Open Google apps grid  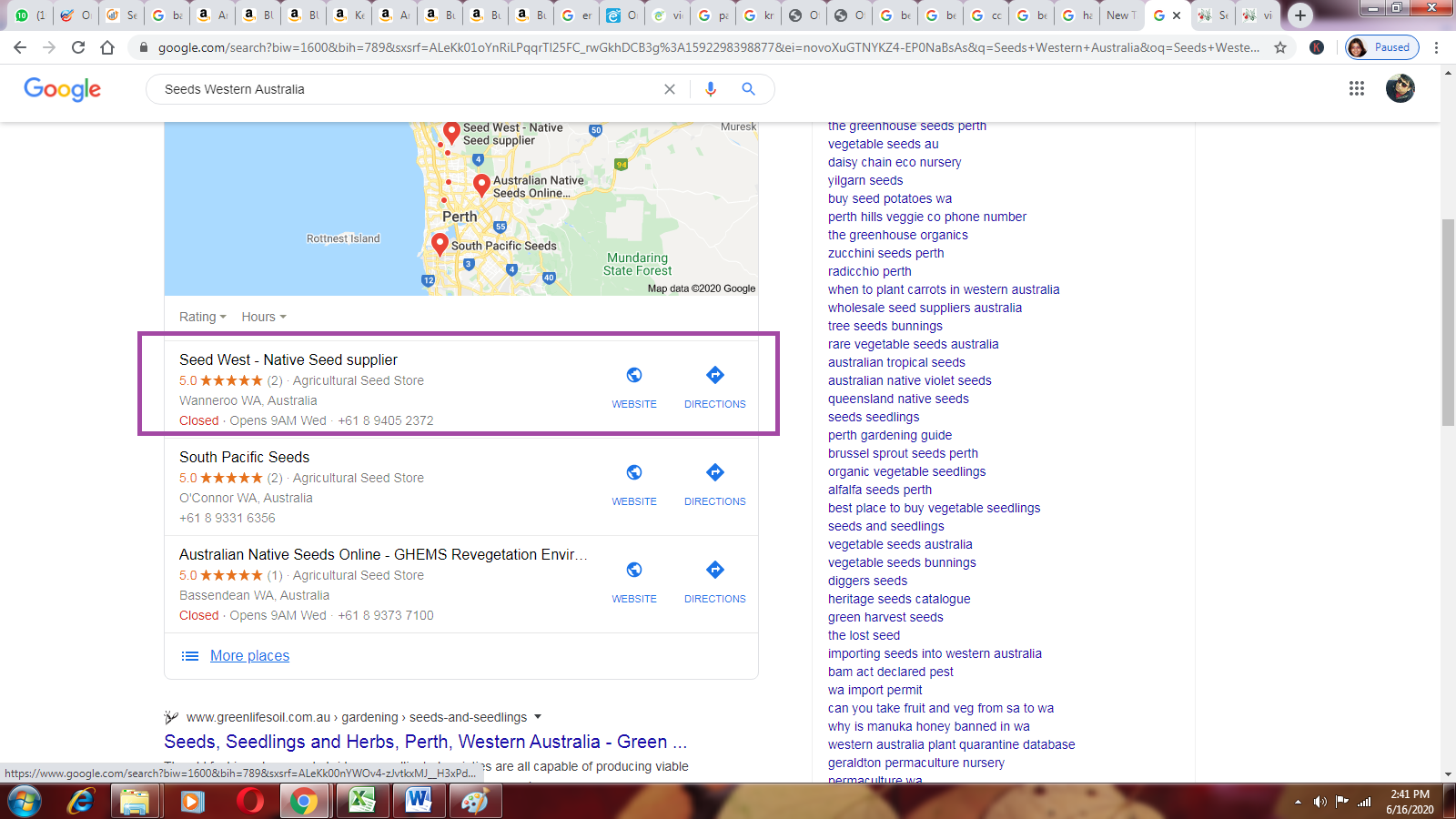pos(1357,88)
